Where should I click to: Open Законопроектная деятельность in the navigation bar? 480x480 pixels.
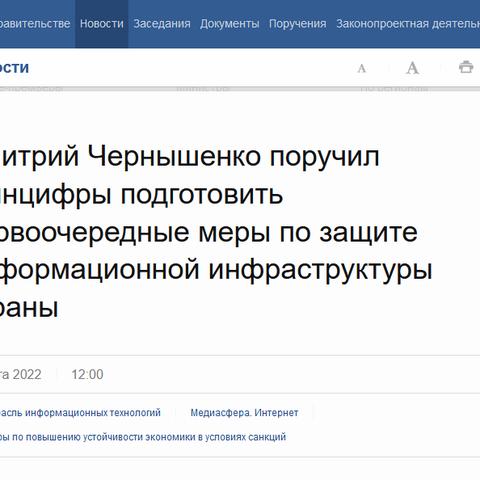click(408, 24)
